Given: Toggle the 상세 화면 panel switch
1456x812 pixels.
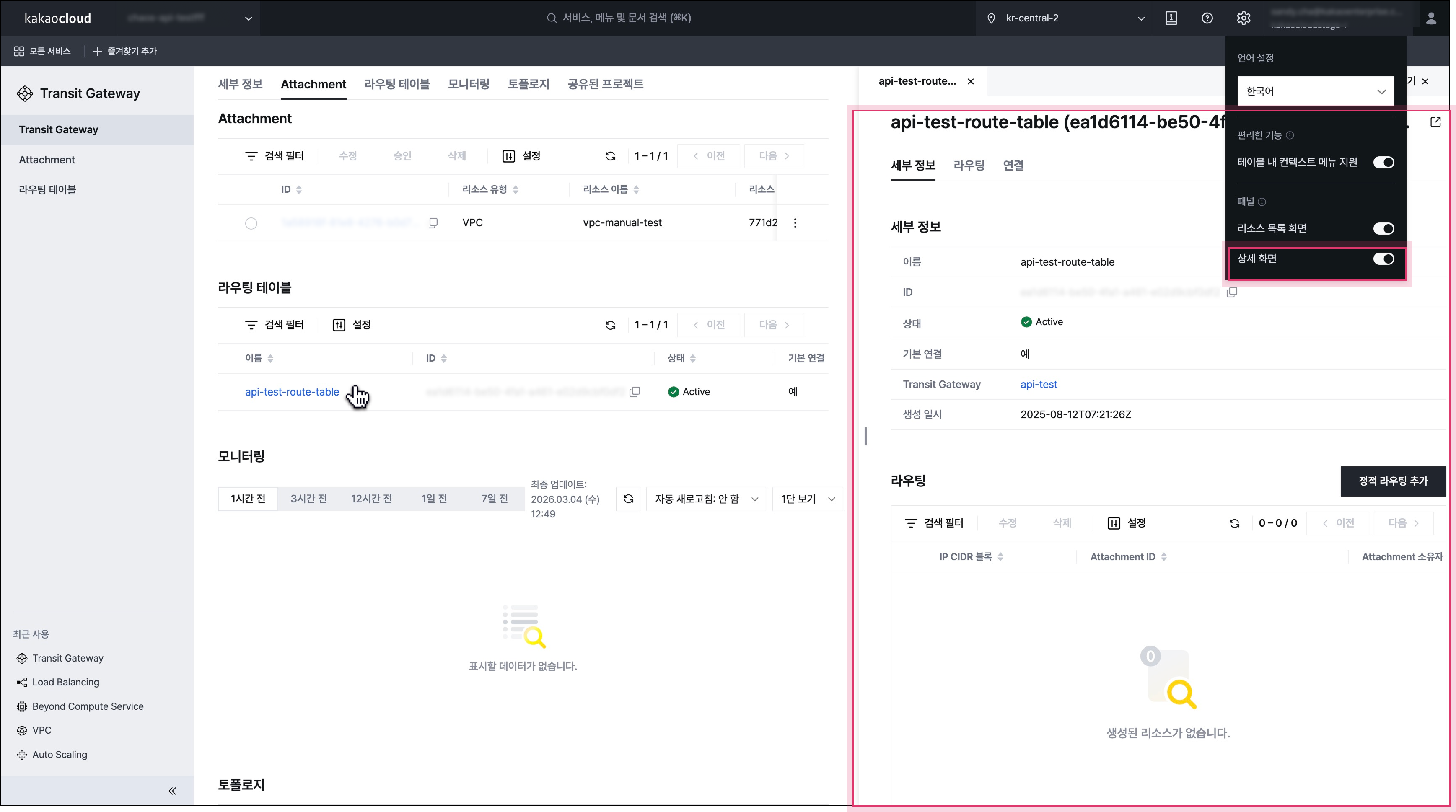Looking at the screenshot, I should click(x=1383, y=259).
